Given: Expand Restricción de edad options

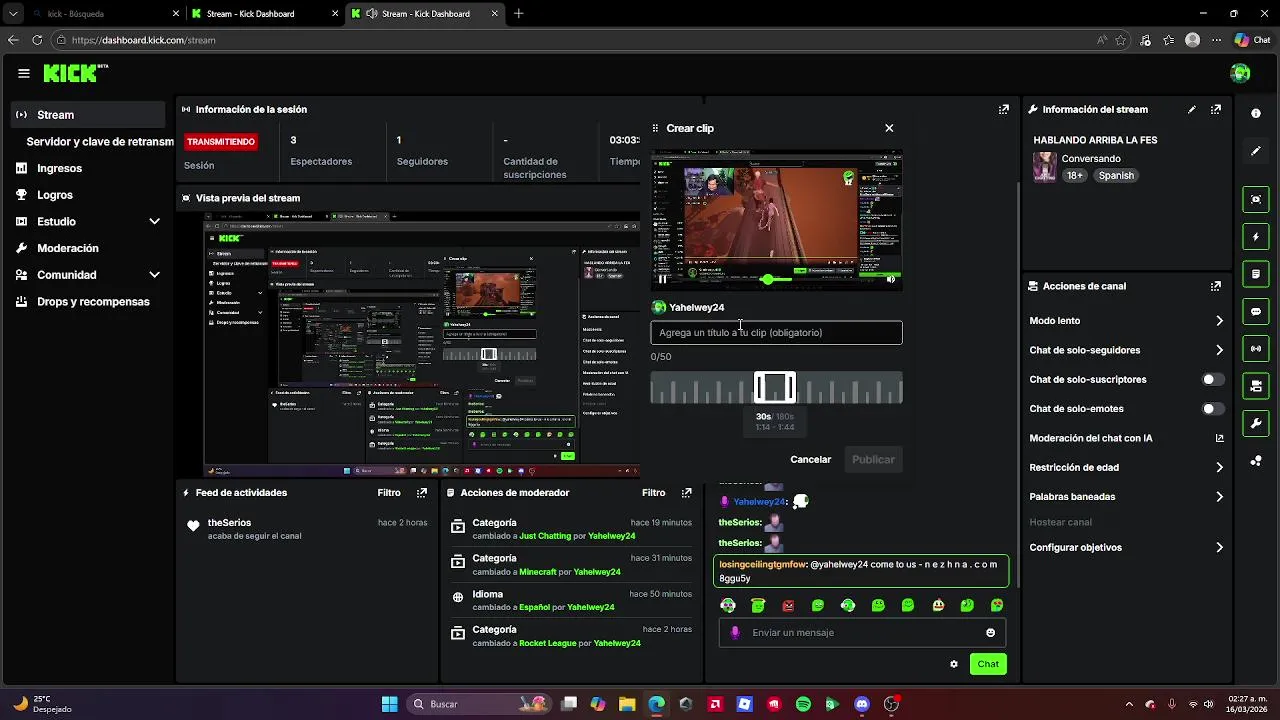Looking at the screenshot, I should (x=1219, y=467).
